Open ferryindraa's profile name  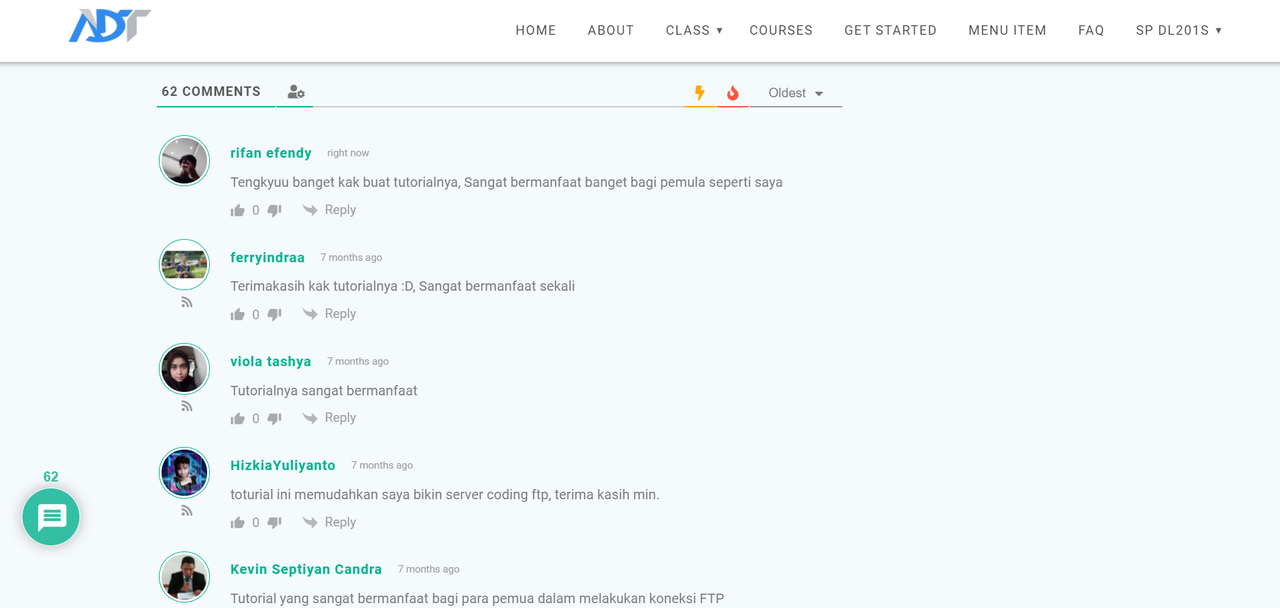(x=268, y=257)
